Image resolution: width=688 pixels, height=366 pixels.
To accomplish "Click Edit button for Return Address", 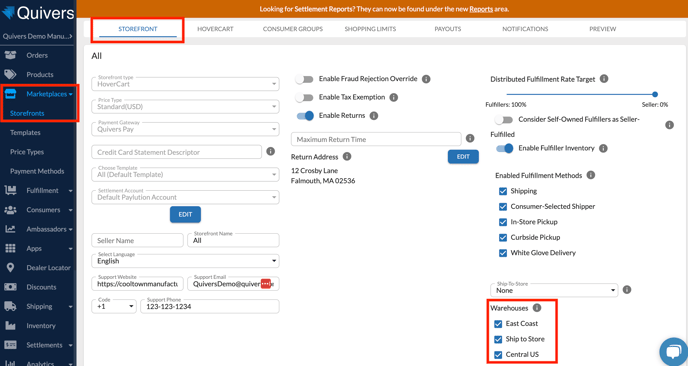I will click(x=463, y=156).
